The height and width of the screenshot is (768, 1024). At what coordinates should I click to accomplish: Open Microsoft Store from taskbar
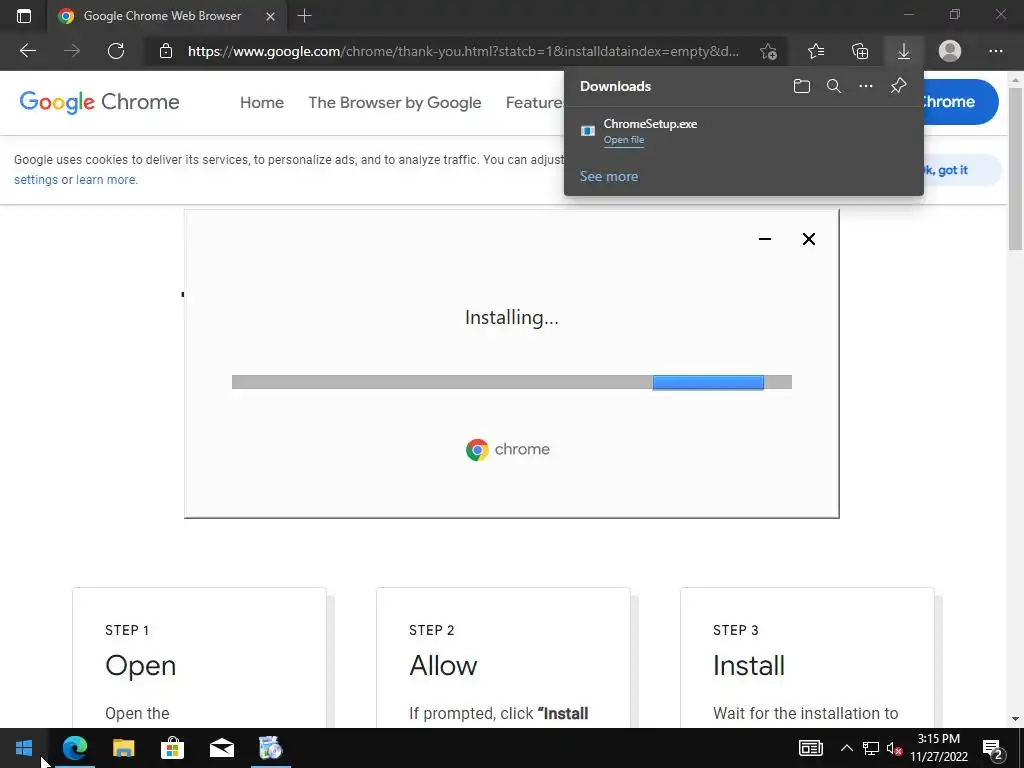pyautogui.click(x=172, y=748)
